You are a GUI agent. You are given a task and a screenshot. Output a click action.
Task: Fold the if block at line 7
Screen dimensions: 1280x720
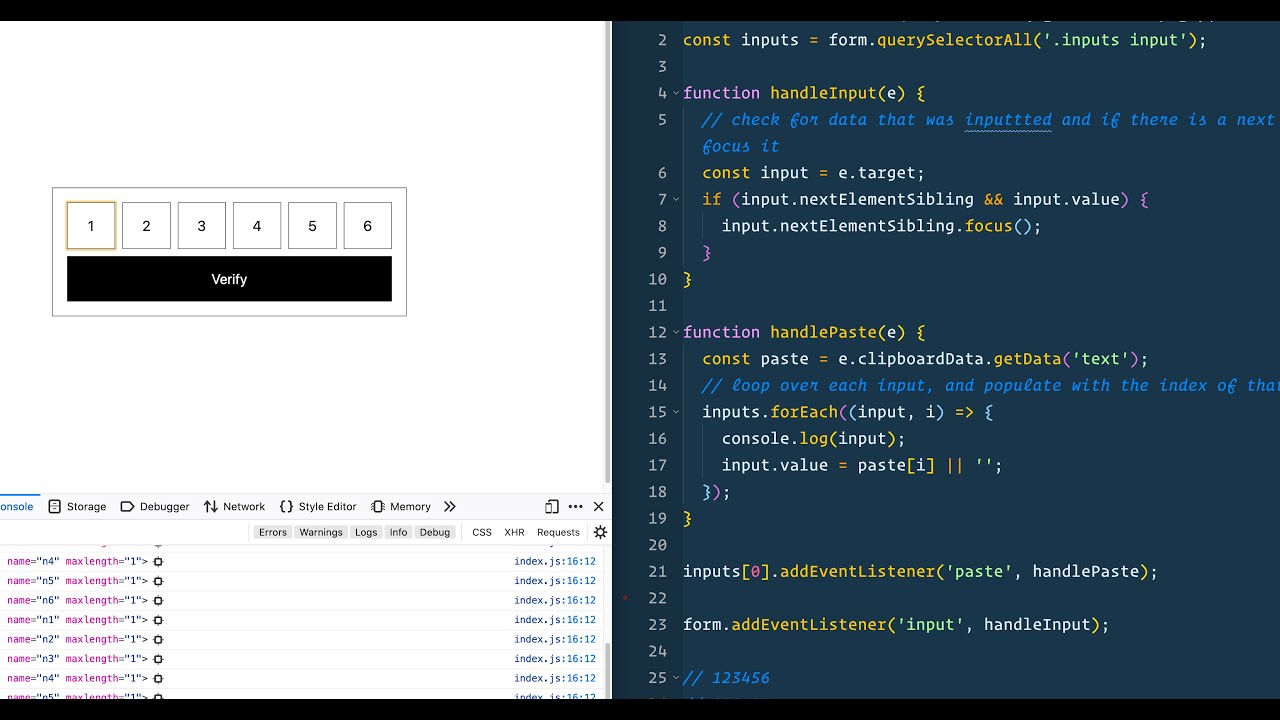[677, 199]
